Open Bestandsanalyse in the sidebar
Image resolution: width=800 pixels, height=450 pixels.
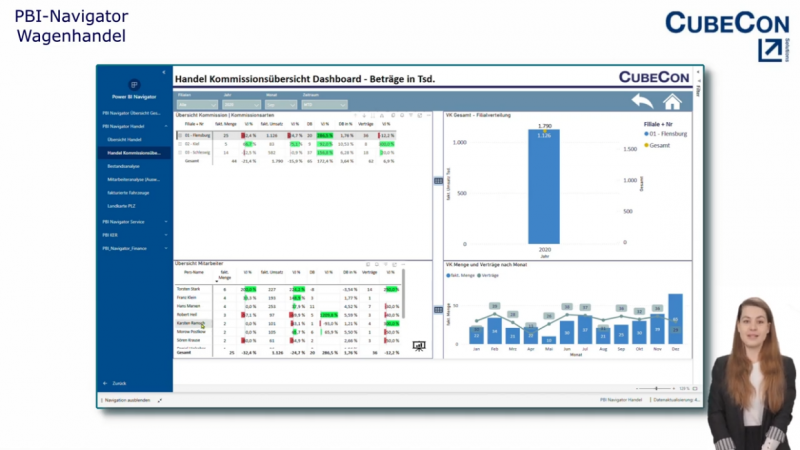tap(125, 165)
